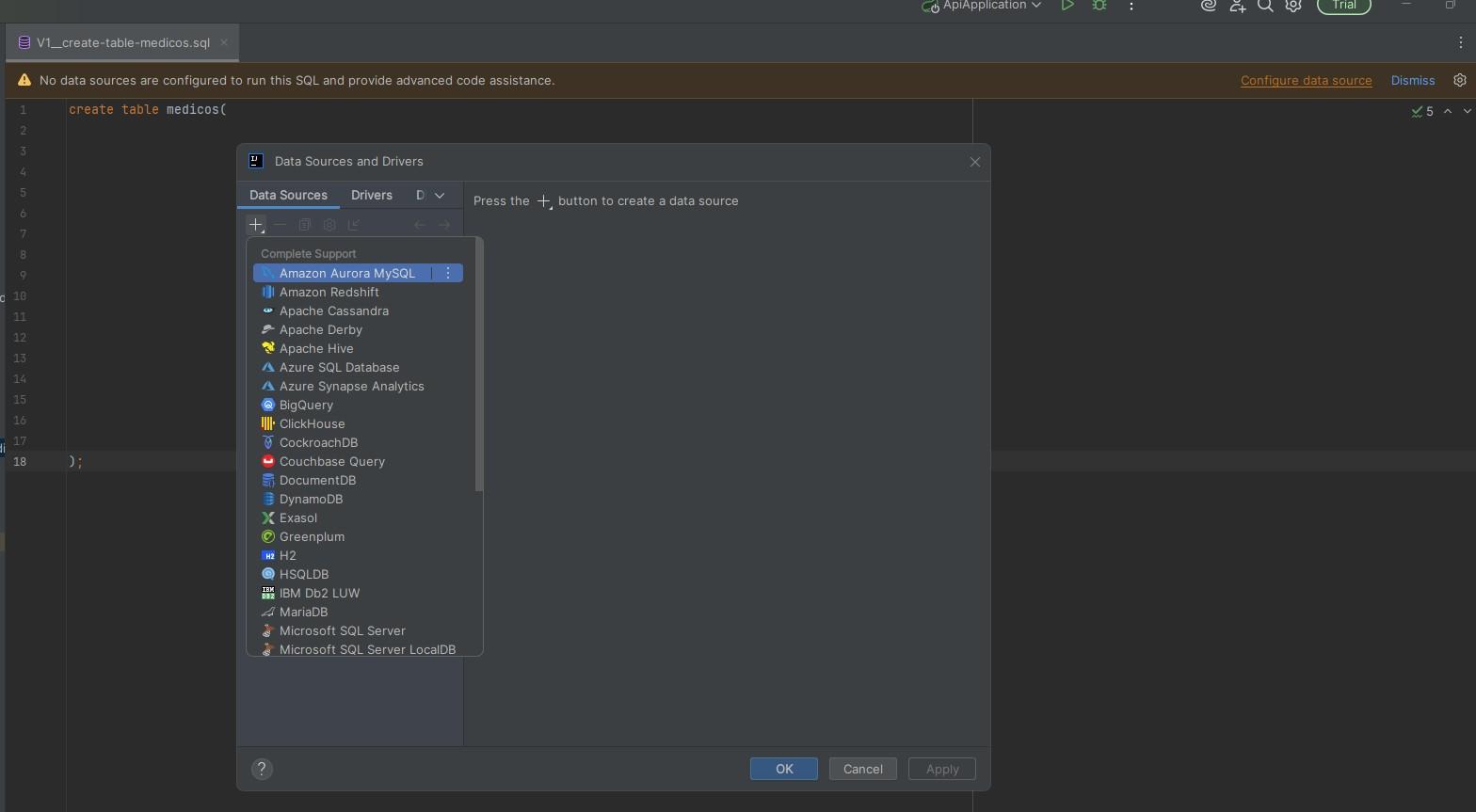The image size is (1476, 812).
Task: Click the code line 'create table medicos('
Action: 148,109
